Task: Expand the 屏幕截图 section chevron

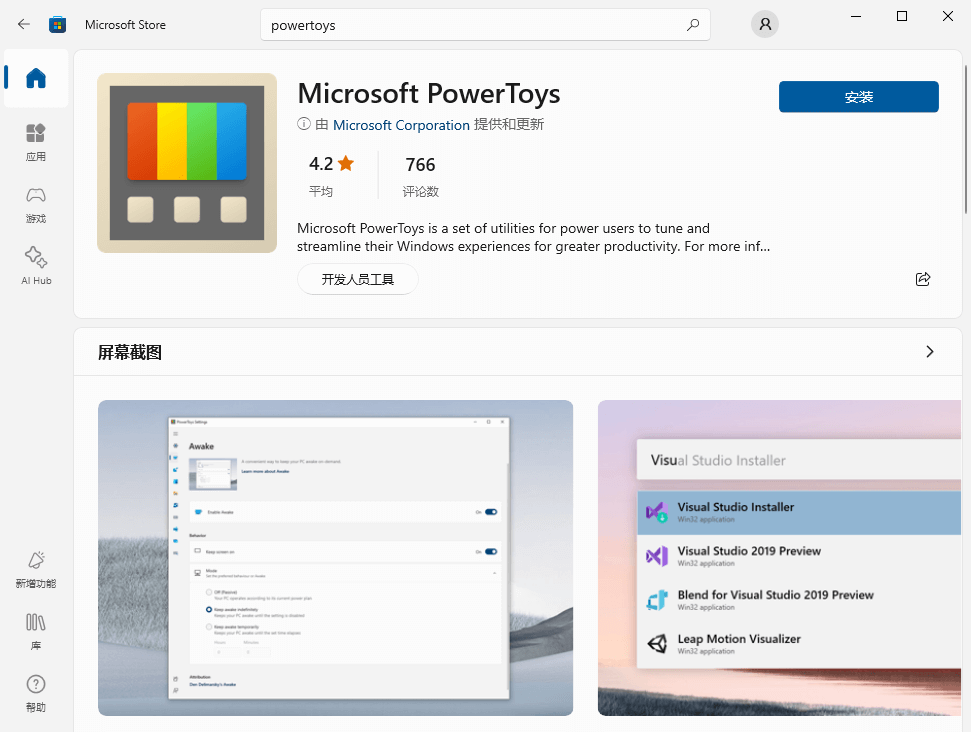Action: pyautogui.click(x=930, y=352)
